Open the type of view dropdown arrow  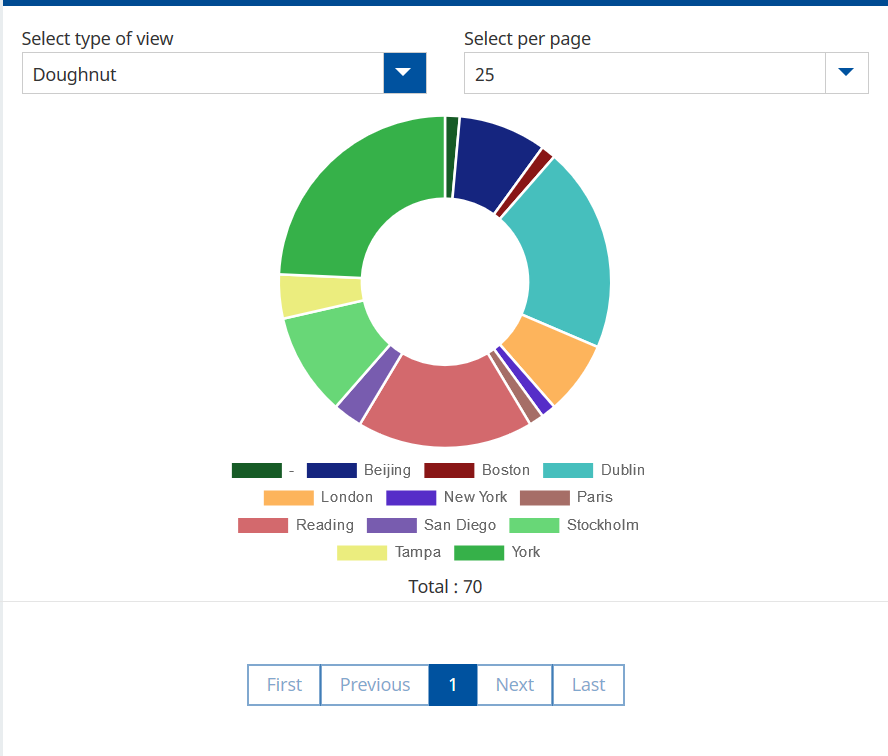[x=405, y=73]
